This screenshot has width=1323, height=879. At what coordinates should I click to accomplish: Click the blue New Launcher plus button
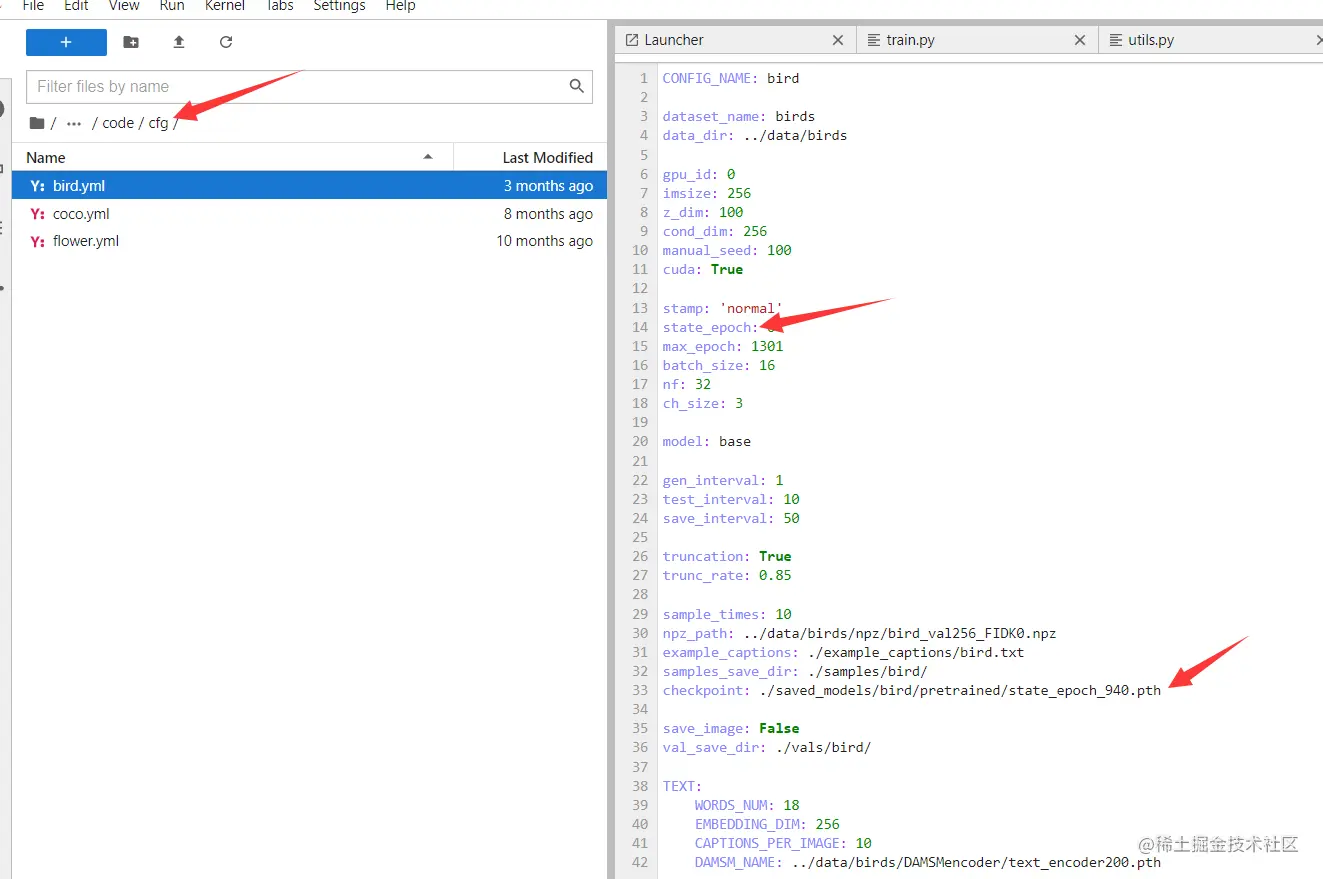(66, 42)
